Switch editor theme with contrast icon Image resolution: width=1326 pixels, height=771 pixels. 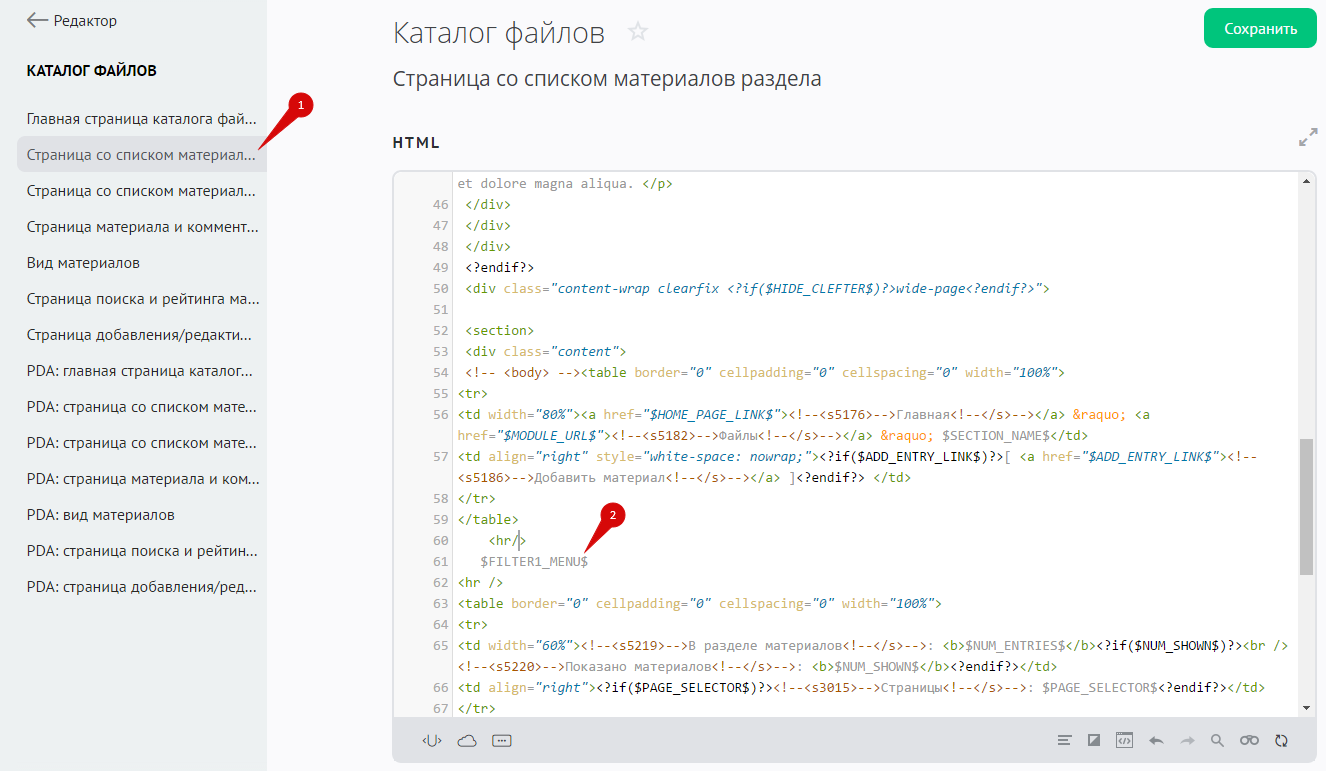(1094, 741)
